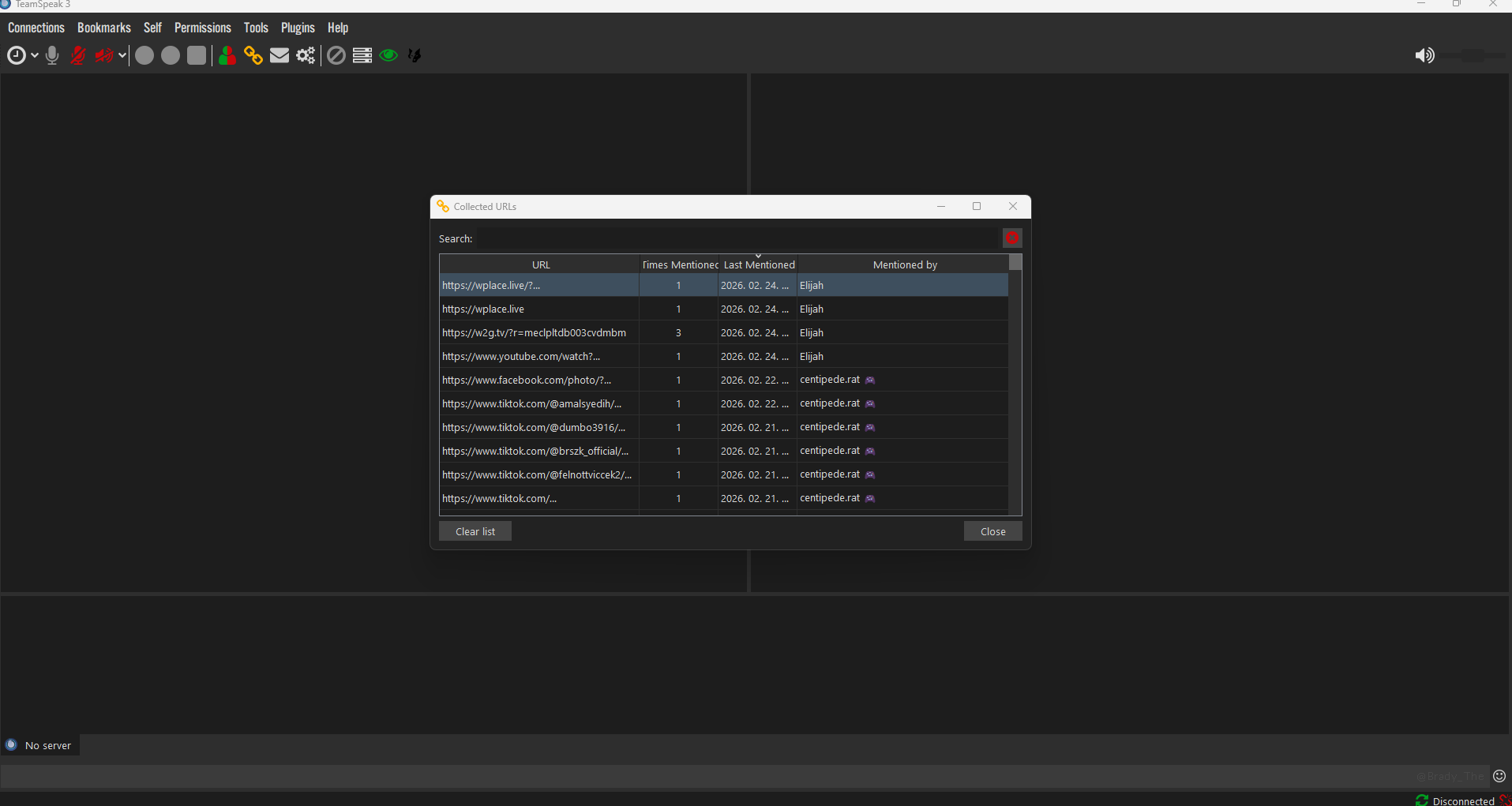1512x806 pixels.
Task: Adjust the speaker volume slider
Action: [x=1473, y=55]
